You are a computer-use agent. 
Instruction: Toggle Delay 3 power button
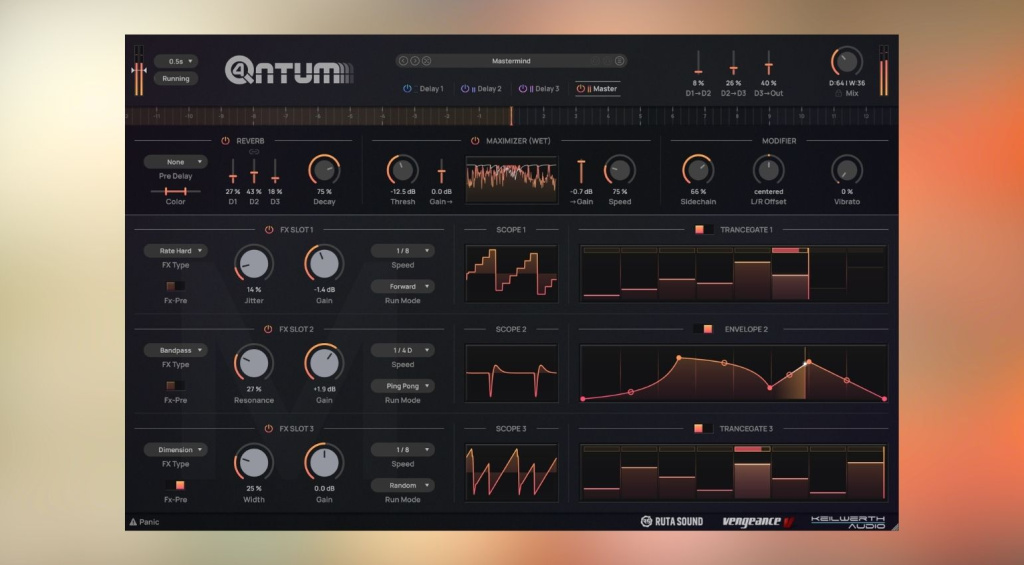pos(522,88)
